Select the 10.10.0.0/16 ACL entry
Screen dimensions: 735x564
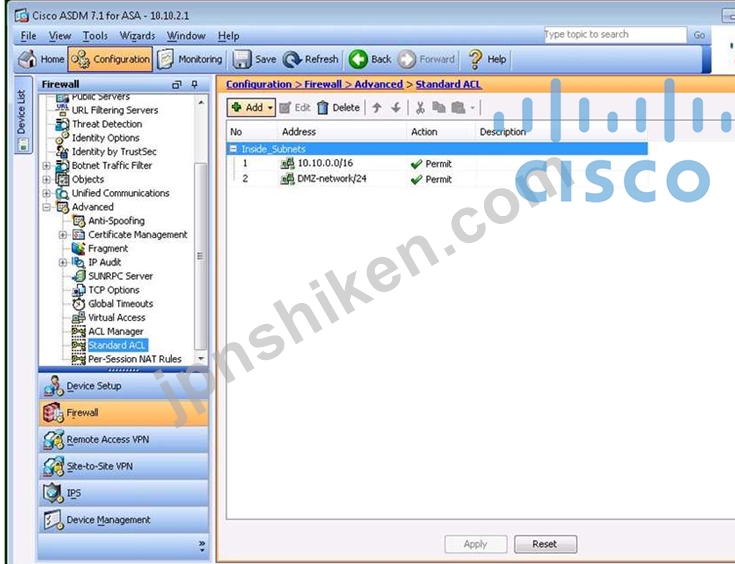click(x=437, y=164)
